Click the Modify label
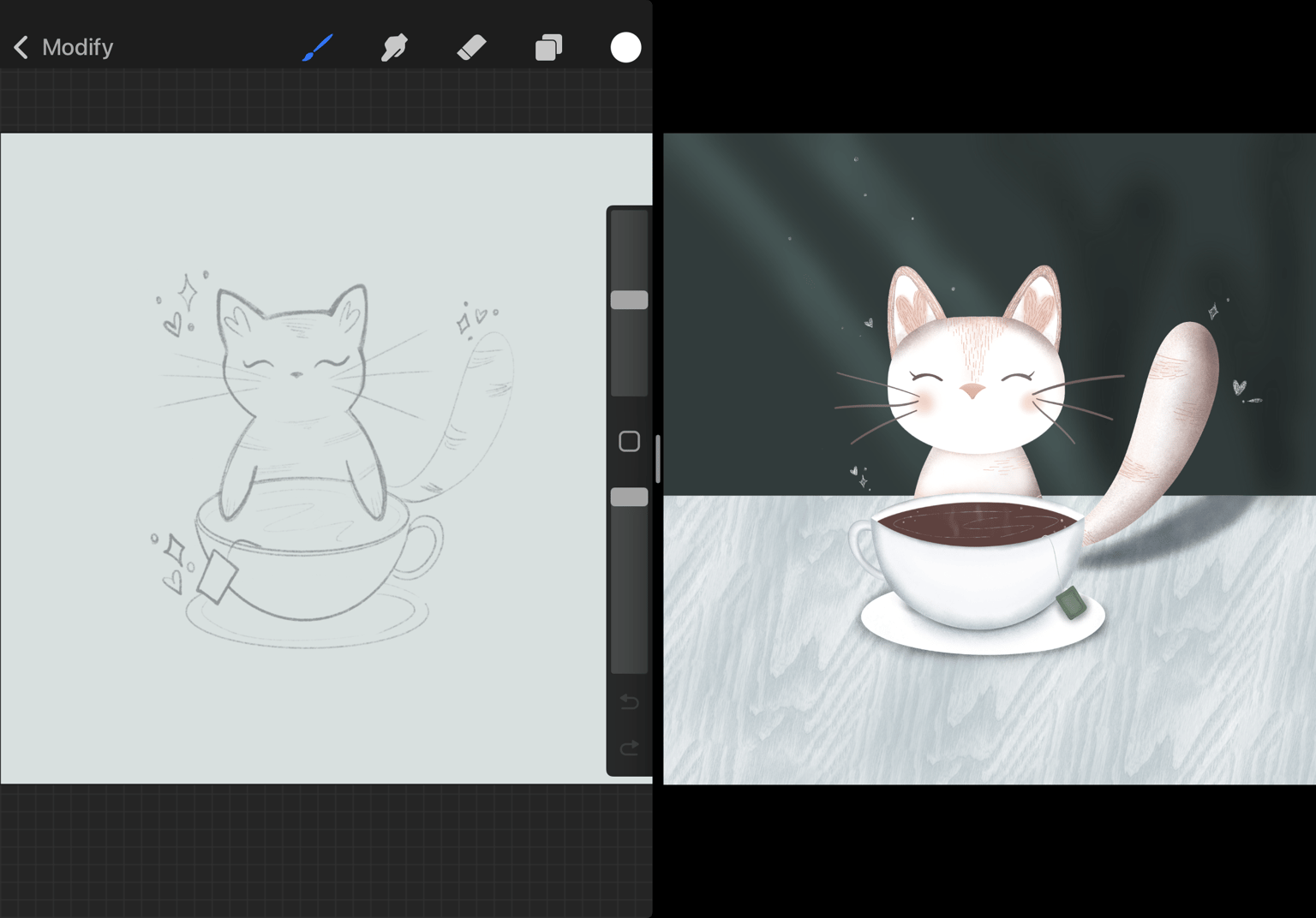Viewport: 1316px width, 918px height. tap(78, 47)
